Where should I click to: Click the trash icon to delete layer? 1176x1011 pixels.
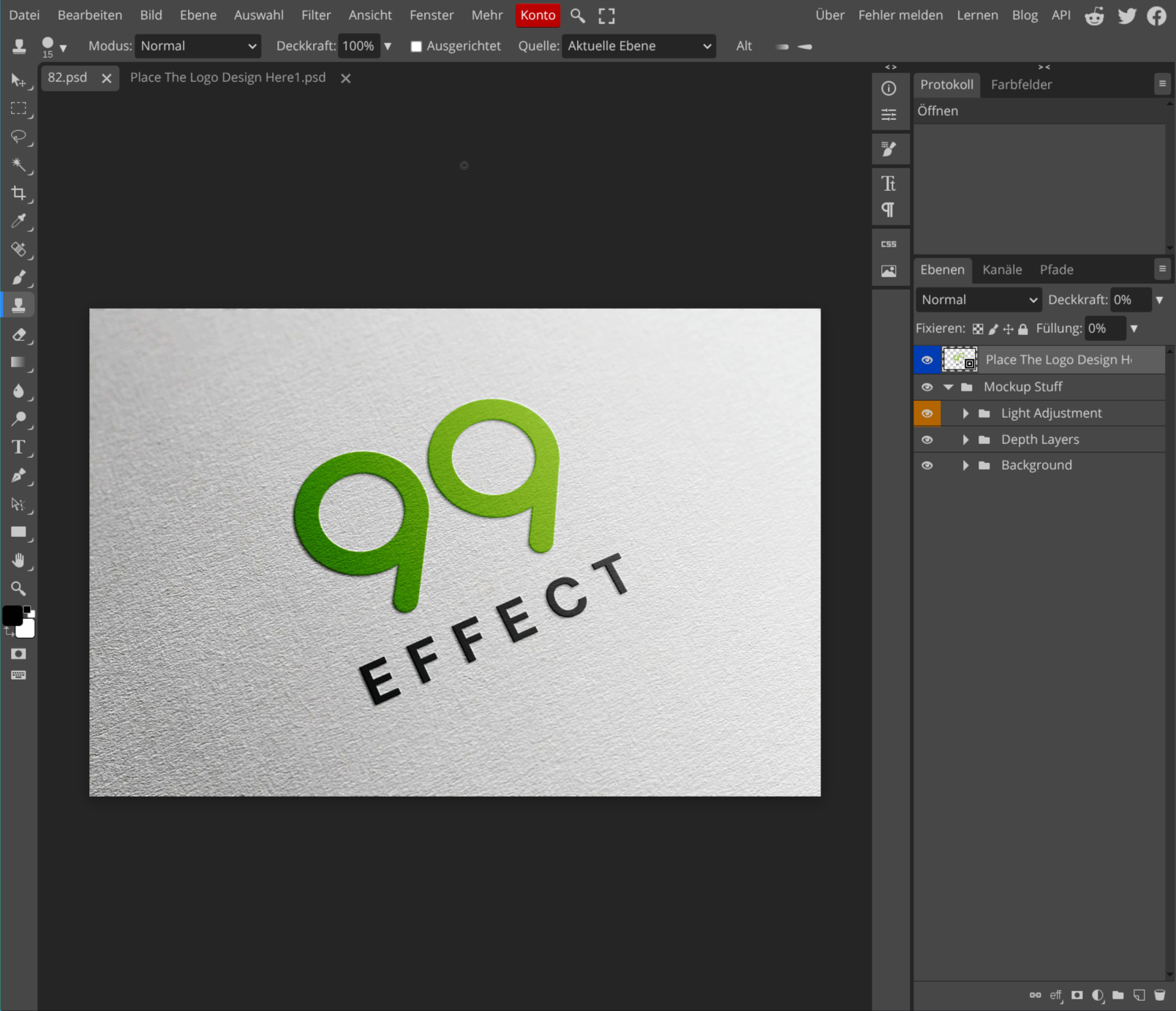coord(1159,995)
